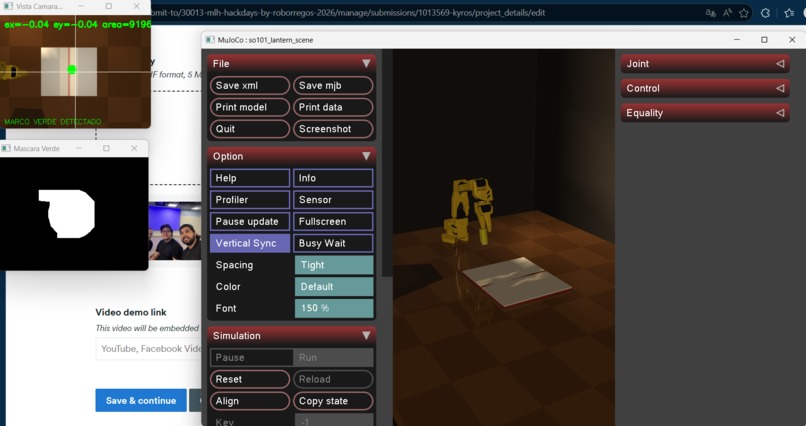806x426 pixels.
Task: Open browser favorites list icon
Action: coord(789,13)
